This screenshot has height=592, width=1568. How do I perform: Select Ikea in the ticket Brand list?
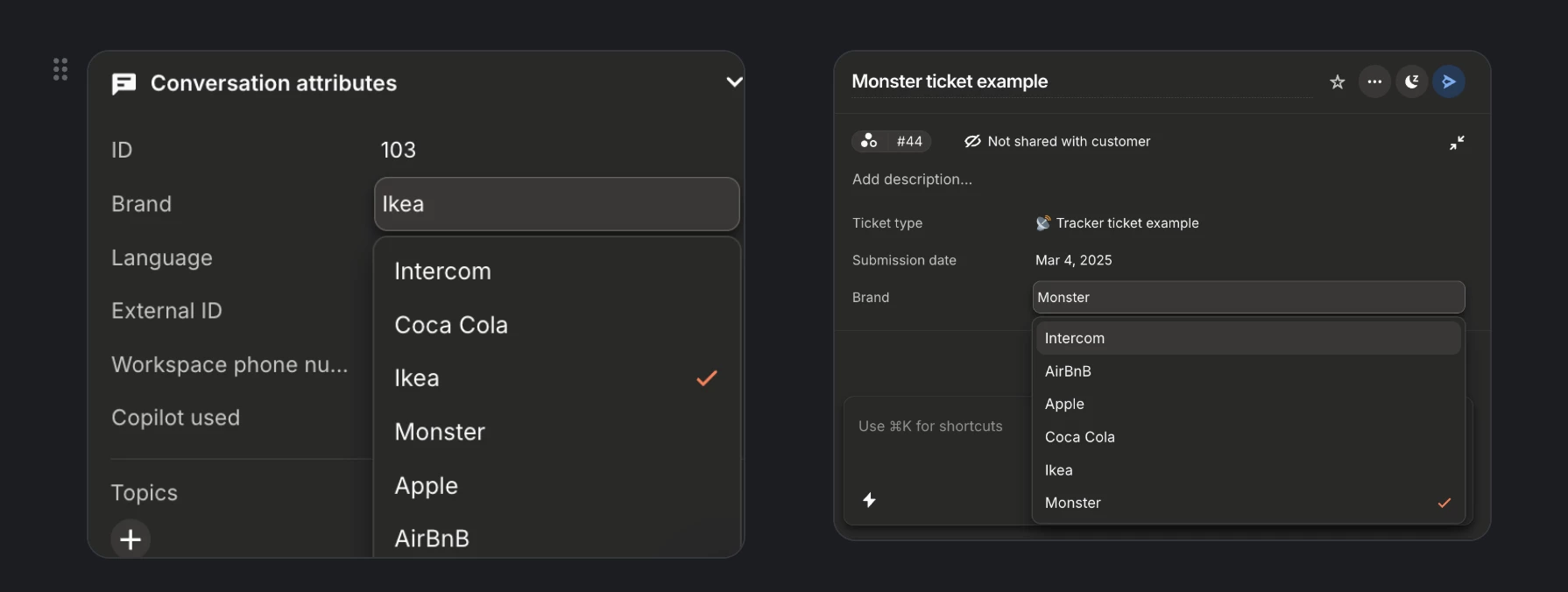[x=1248, y=470]
